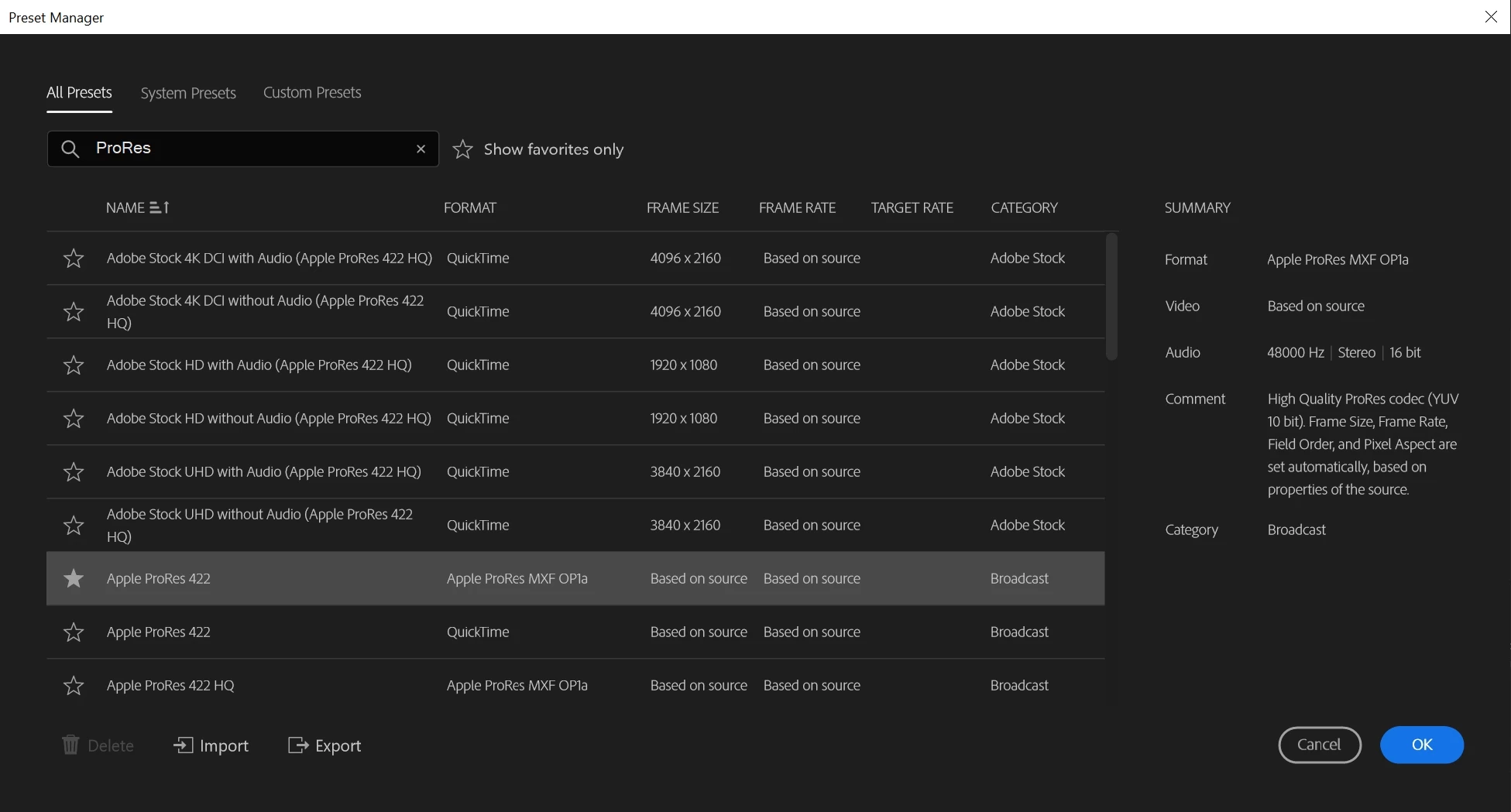Sort by FRAME RATE column header
Screen dimensions: 1511x812
coord(797,207)
